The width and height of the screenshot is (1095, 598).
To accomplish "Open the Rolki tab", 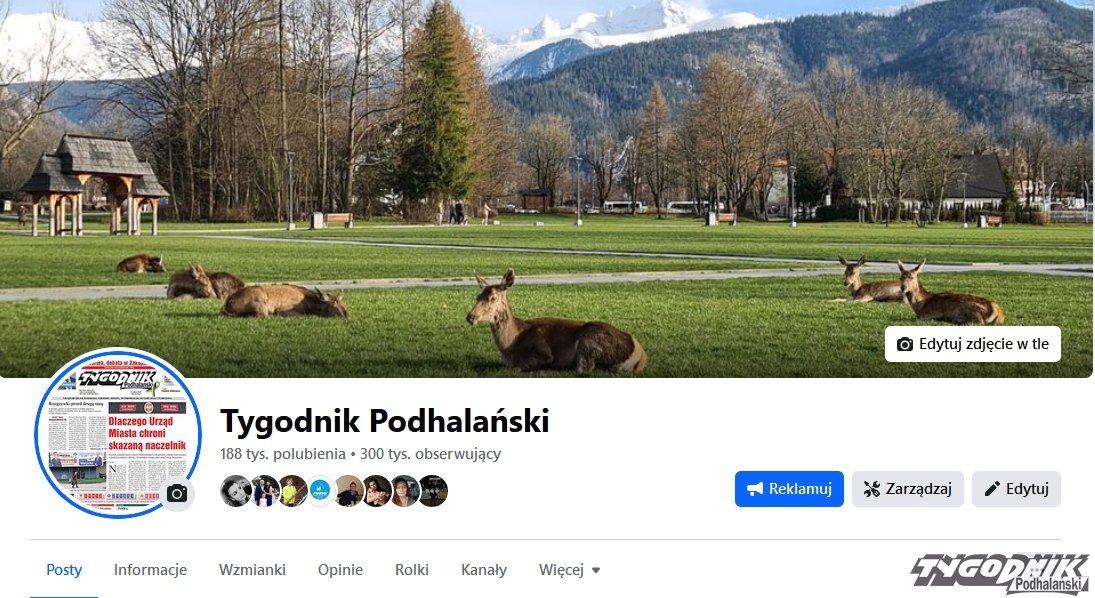I will 411,570.
